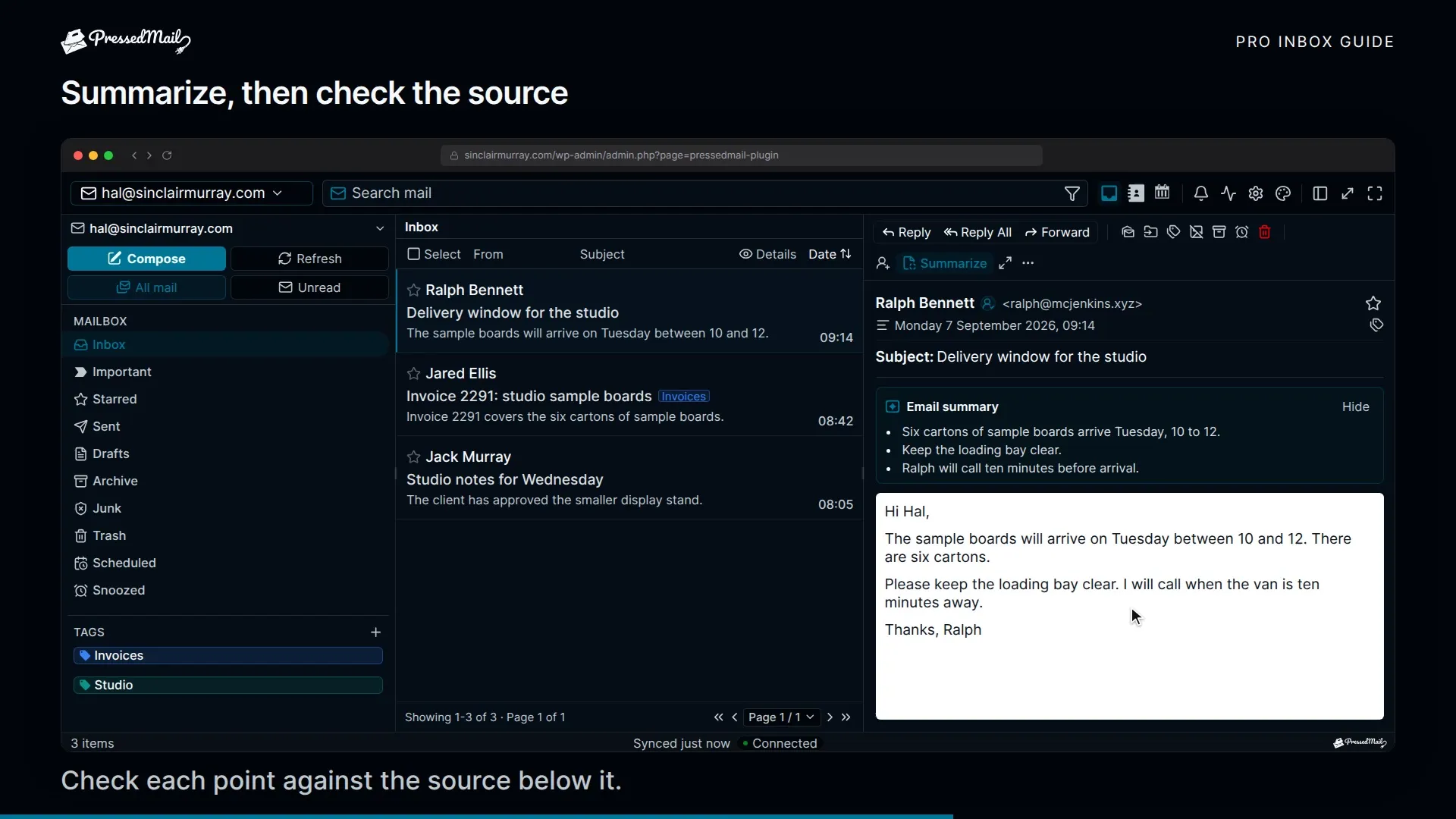
Task: Open the Starred folder
Action: point(226,399)
